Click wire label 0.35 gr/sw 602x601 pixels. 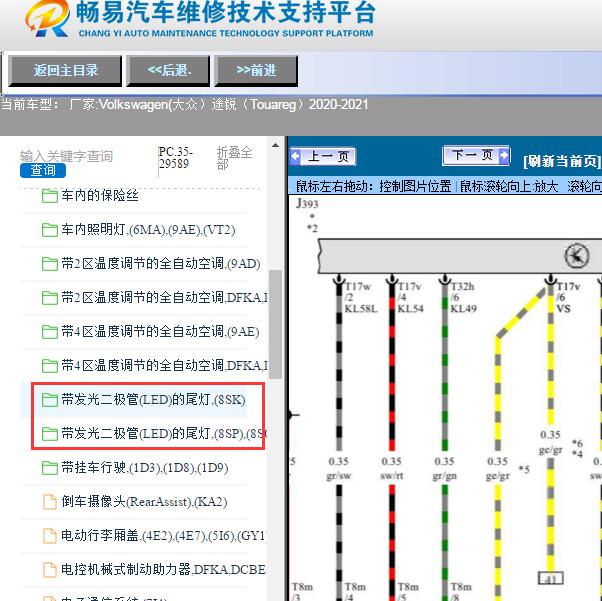(x=339, y=468)
